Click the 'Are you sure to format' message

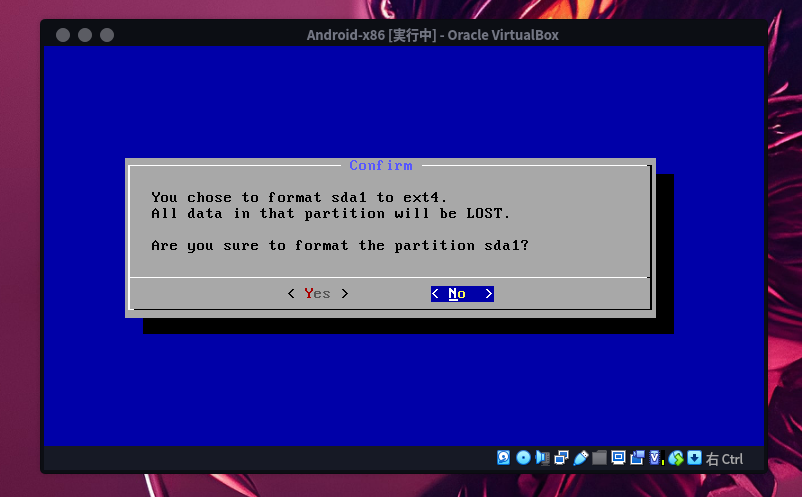click(x=340, y=245)
